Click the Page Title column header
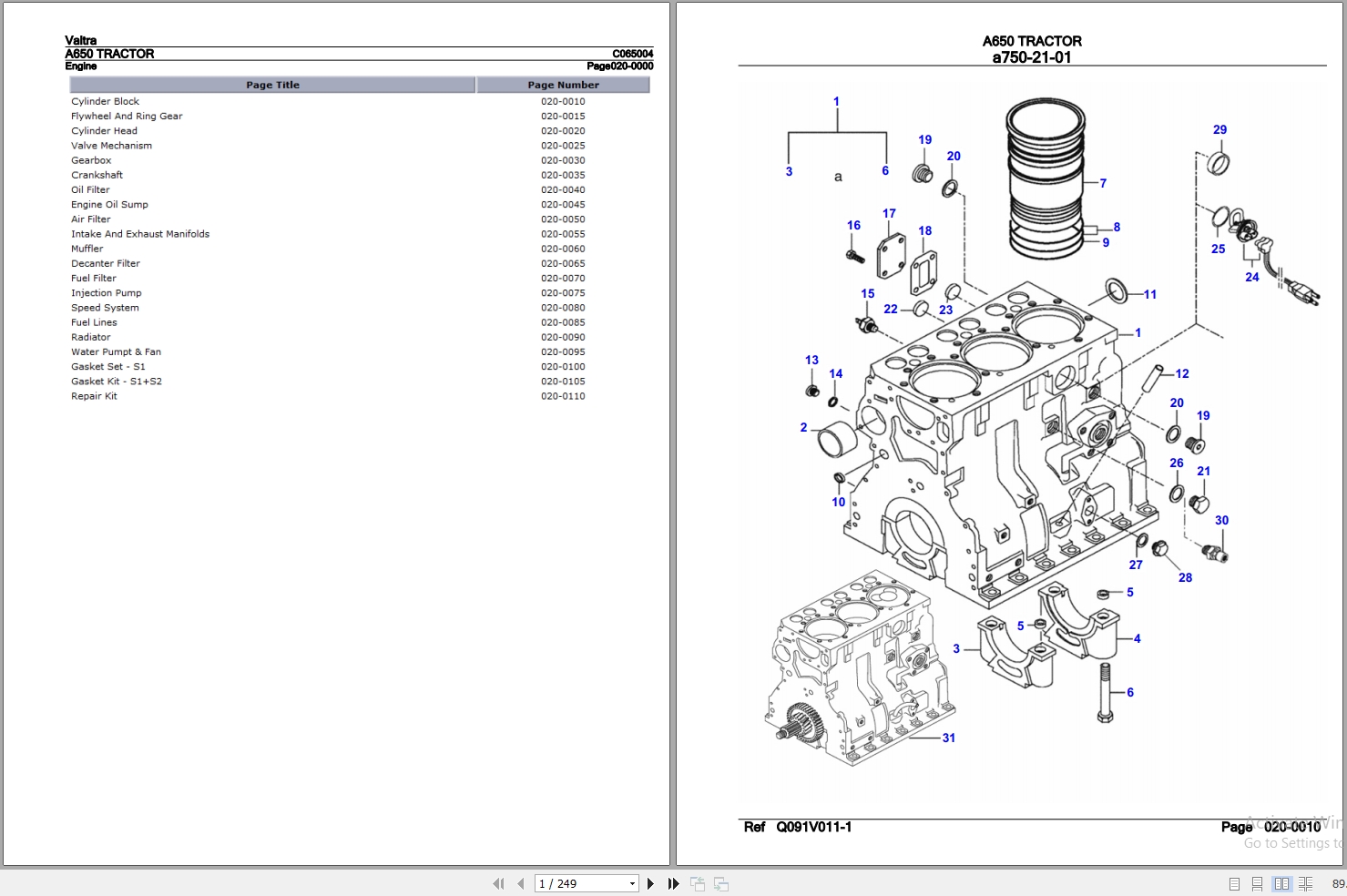Image resolution: width=1347 pixels, height=896 pixels. tap(272, 85)
